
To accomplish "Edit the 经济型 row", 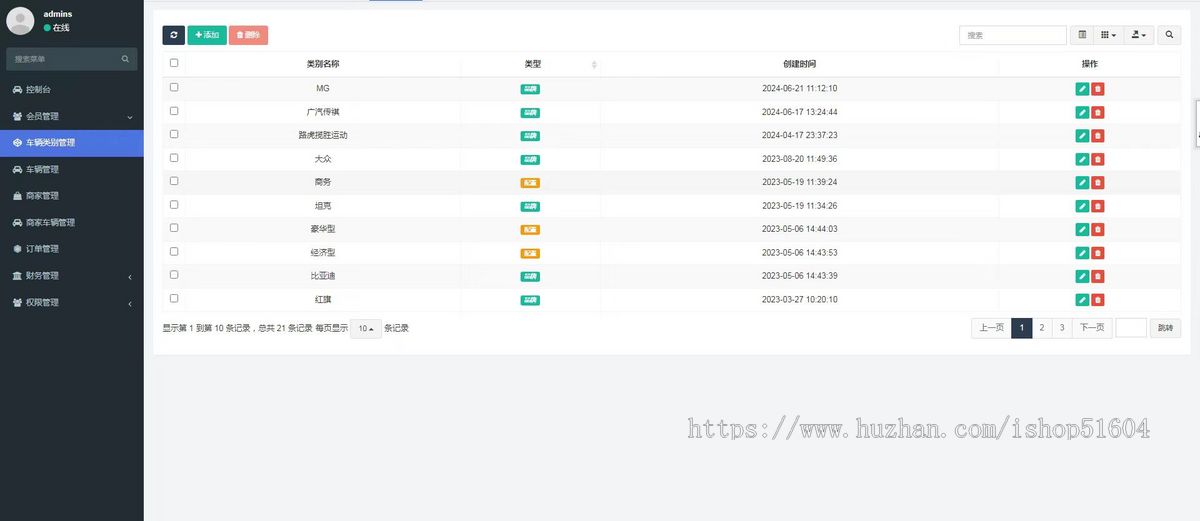I will click(x=1082, y=253).
